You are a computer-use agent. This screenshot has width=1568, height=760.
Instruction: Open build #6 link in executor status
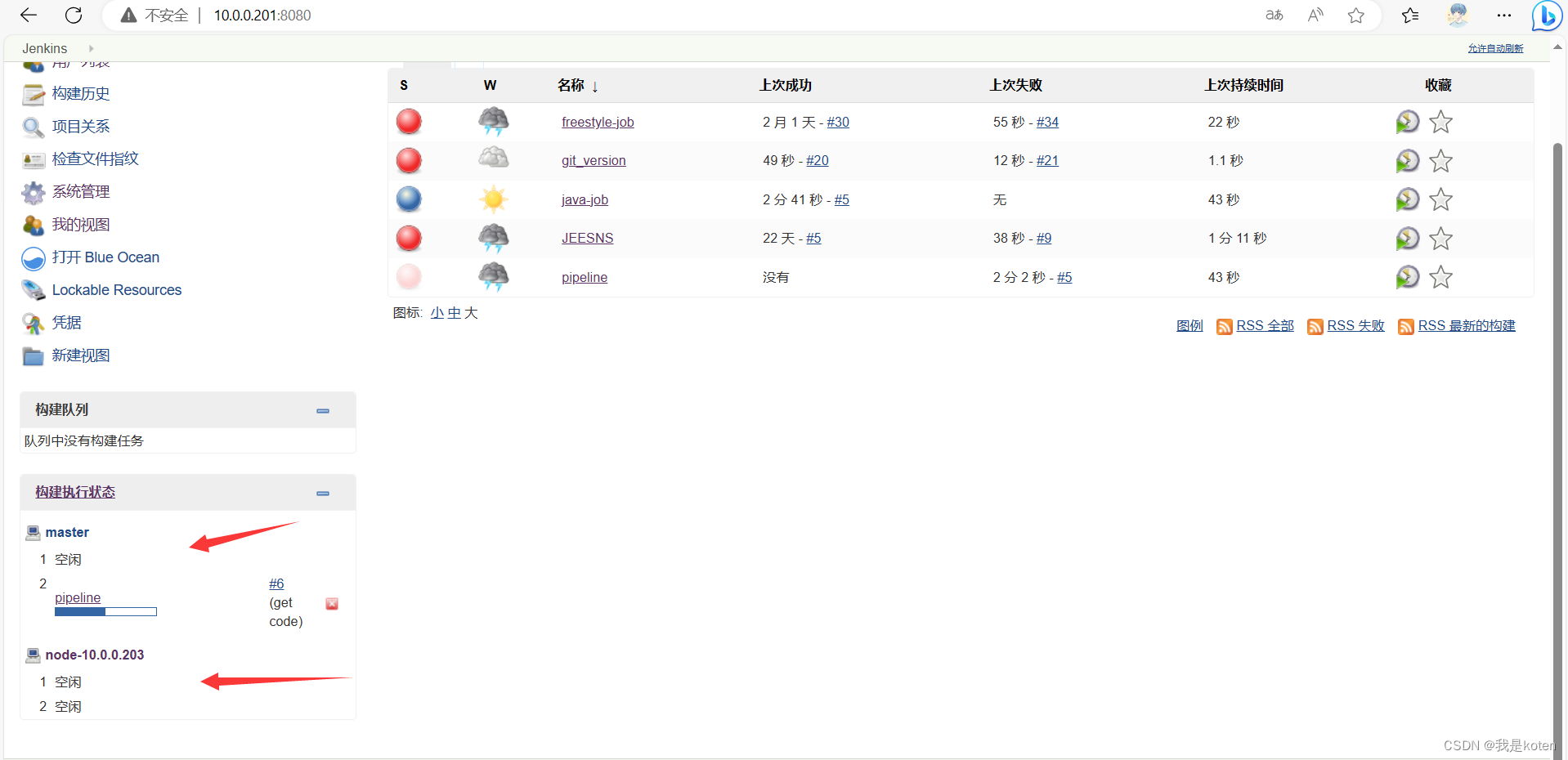[276, 583]
